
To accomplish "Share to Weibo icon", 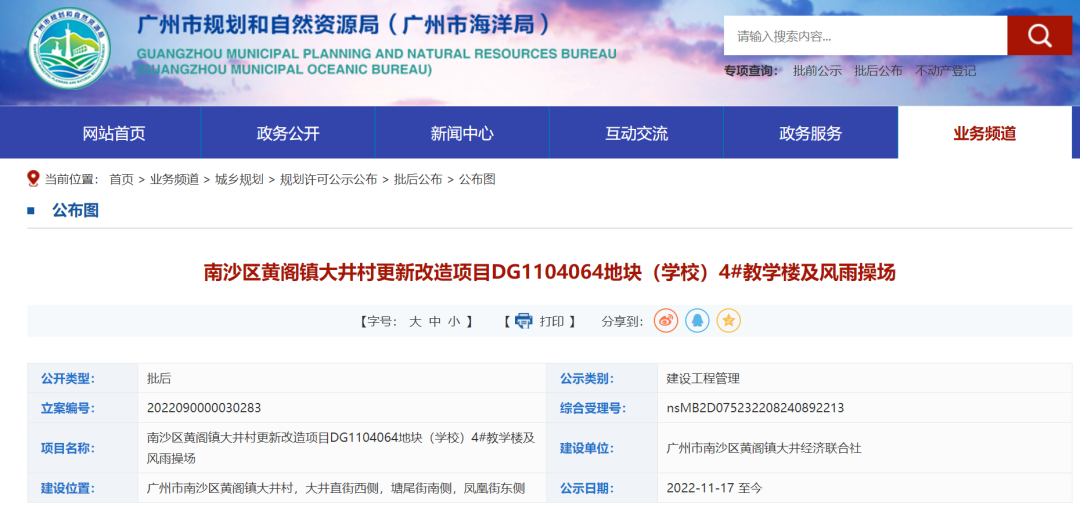I will (666, 321).
